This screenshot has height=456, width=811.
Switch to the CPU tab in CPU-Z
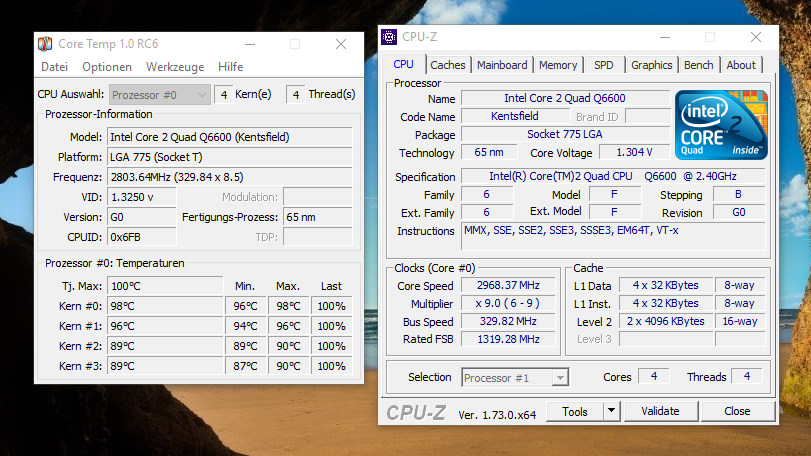403,64
